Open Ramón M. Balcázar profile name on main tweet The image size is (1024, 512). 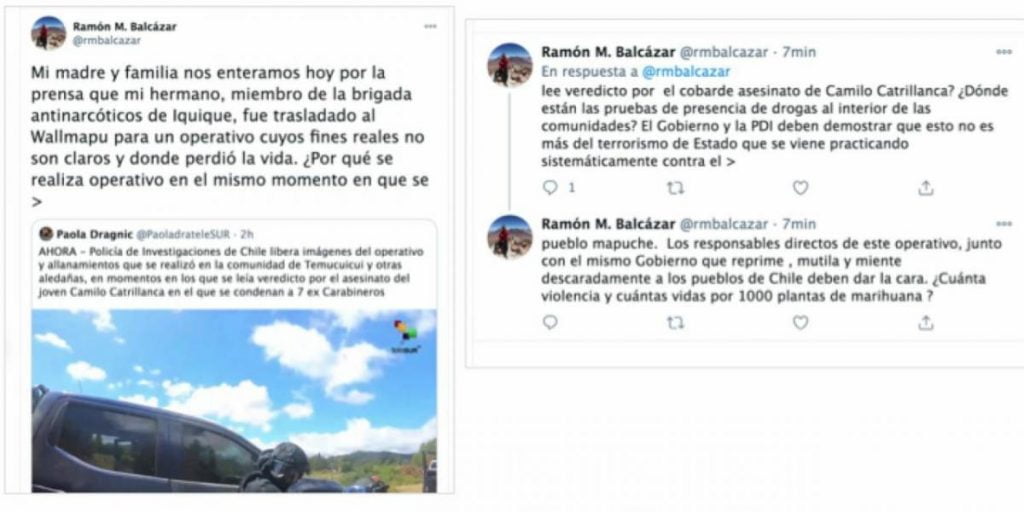pos(124,27)
